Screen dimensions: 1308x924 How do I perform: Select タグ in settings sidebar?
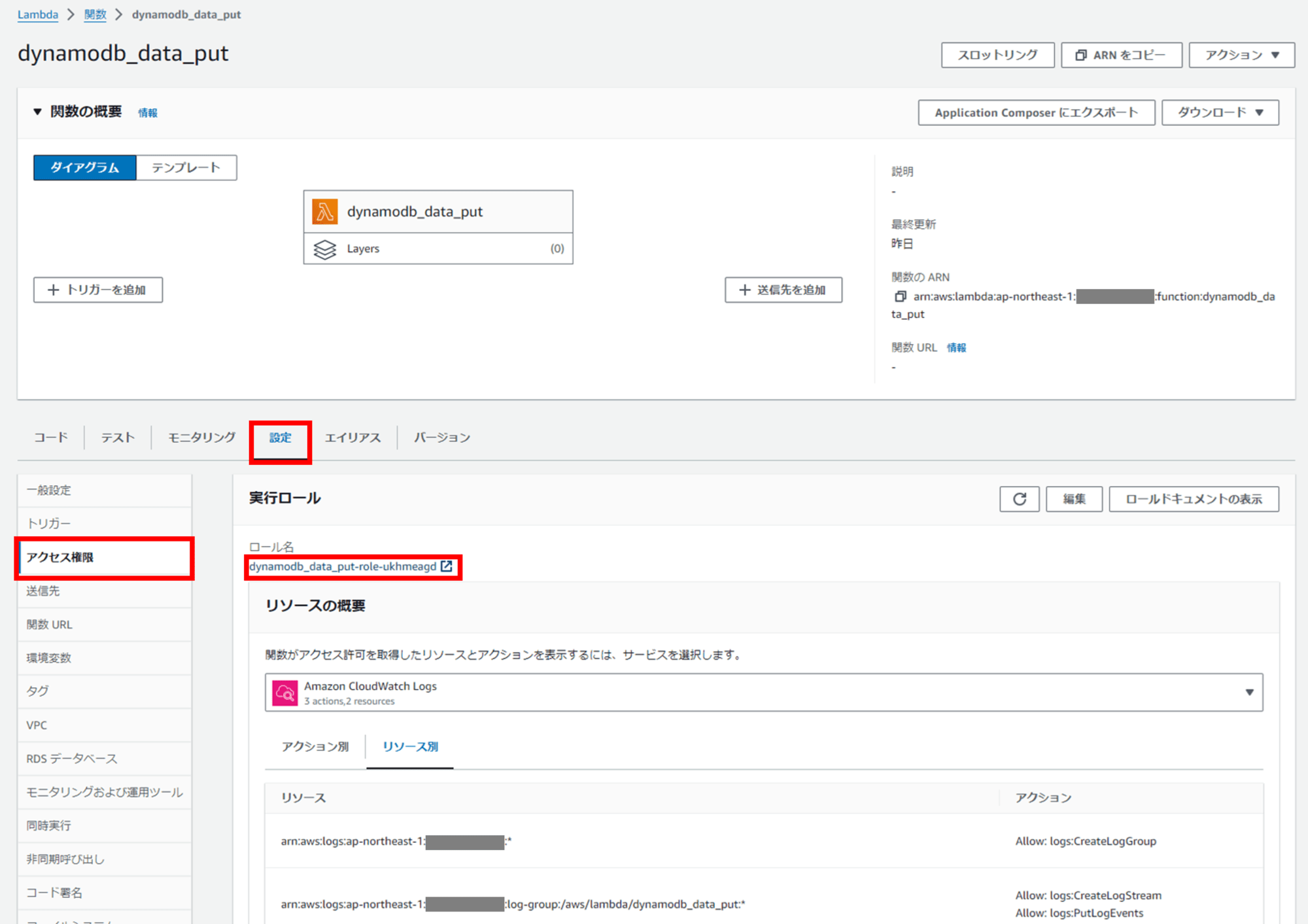click(x=105, y=692)
